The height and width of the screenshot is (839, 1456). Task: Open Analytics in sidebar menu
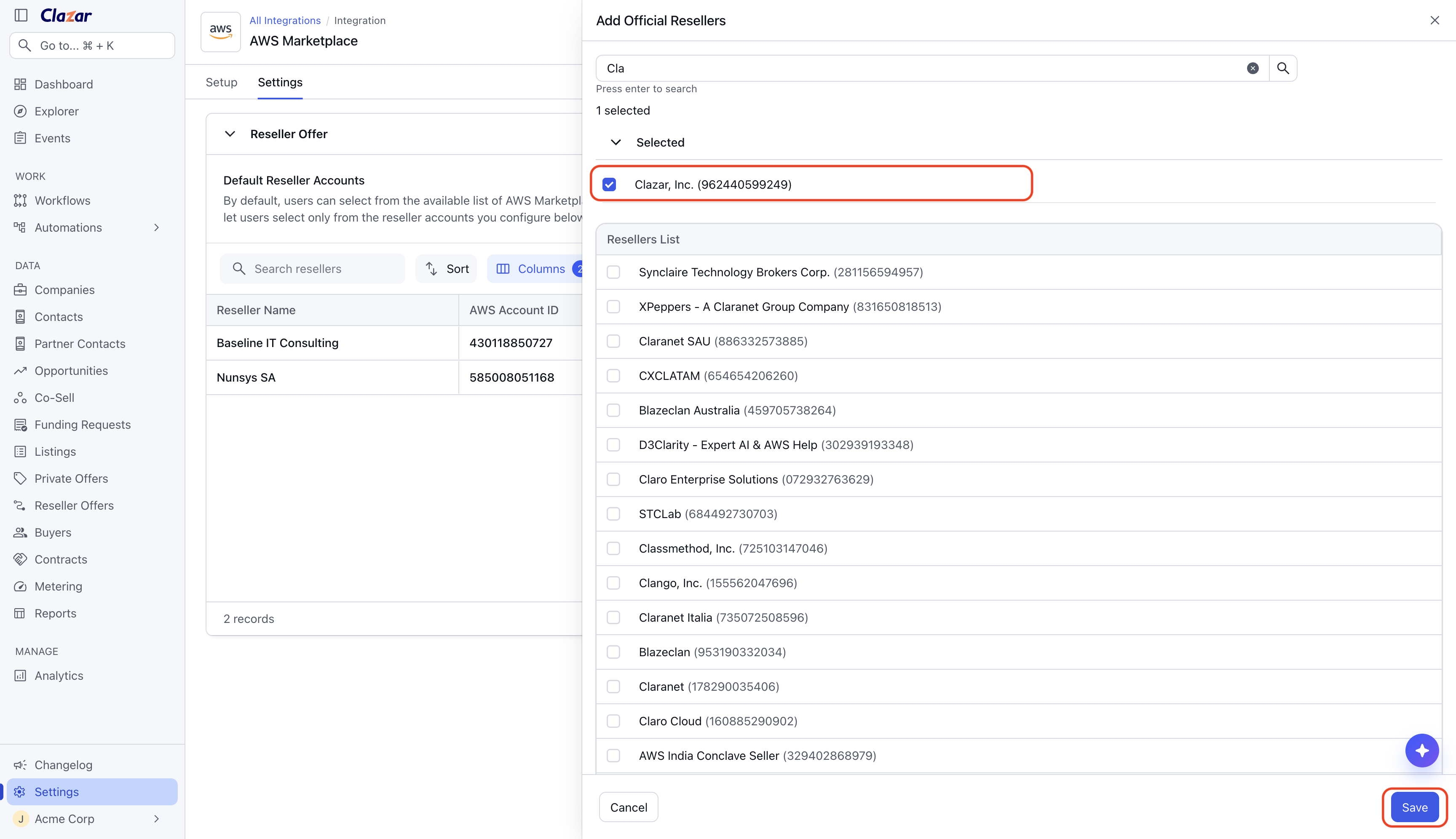[59, 676]
